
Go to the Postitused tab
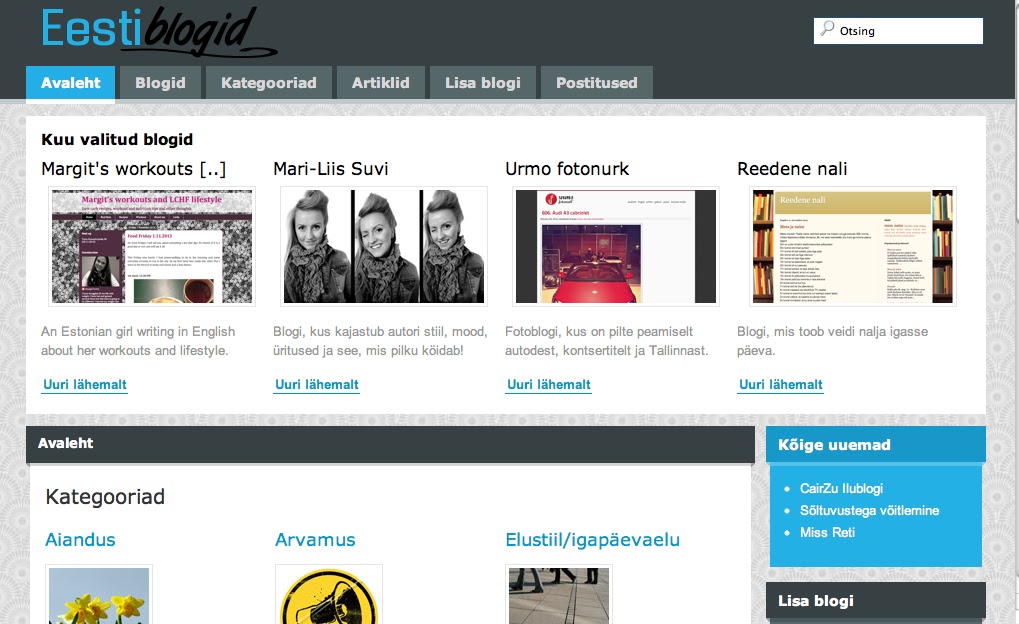tap(597, 83)
